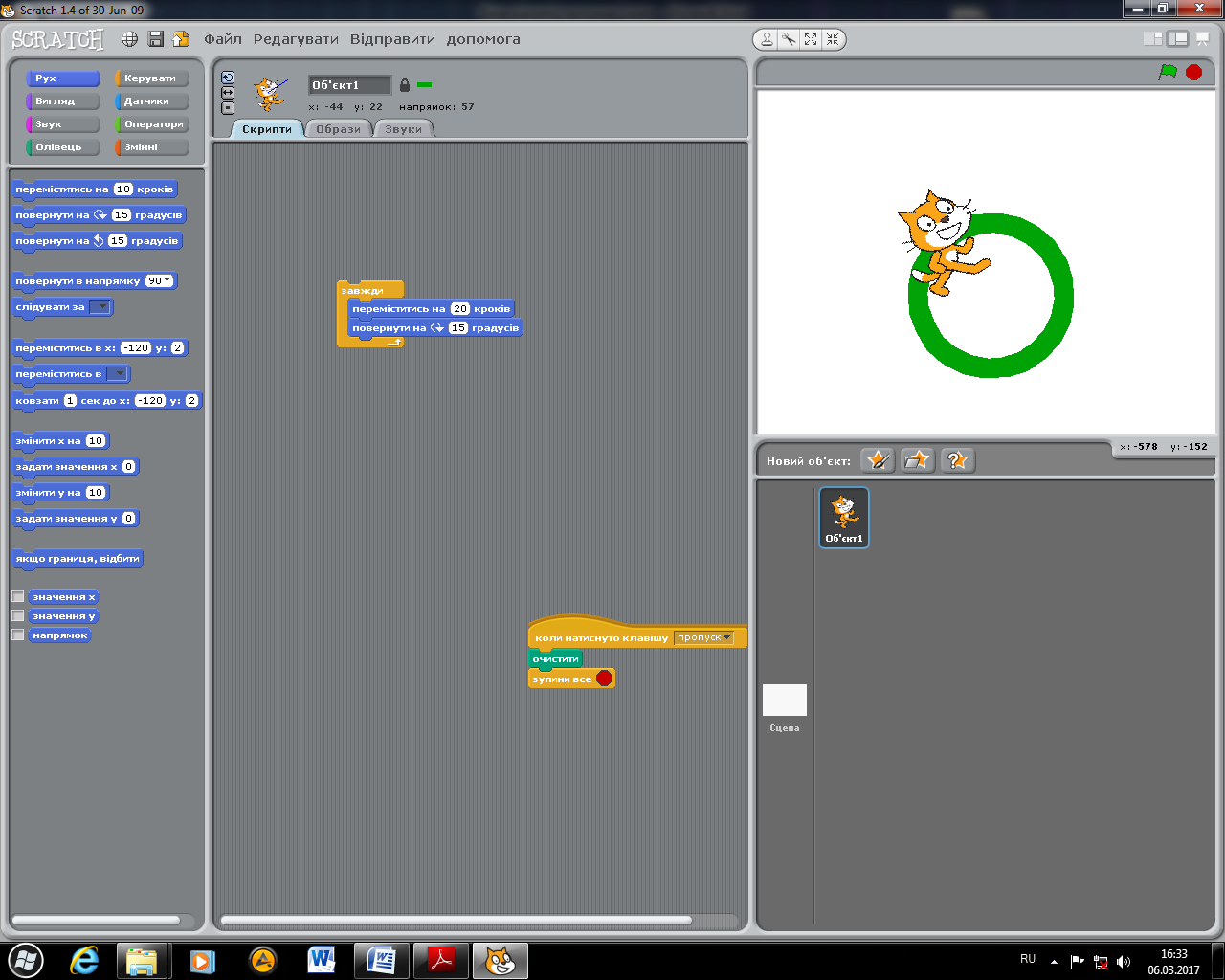1225x980 pixels.
Task: Open the key dropdown showing пропуск
Action: pos(703,637)
